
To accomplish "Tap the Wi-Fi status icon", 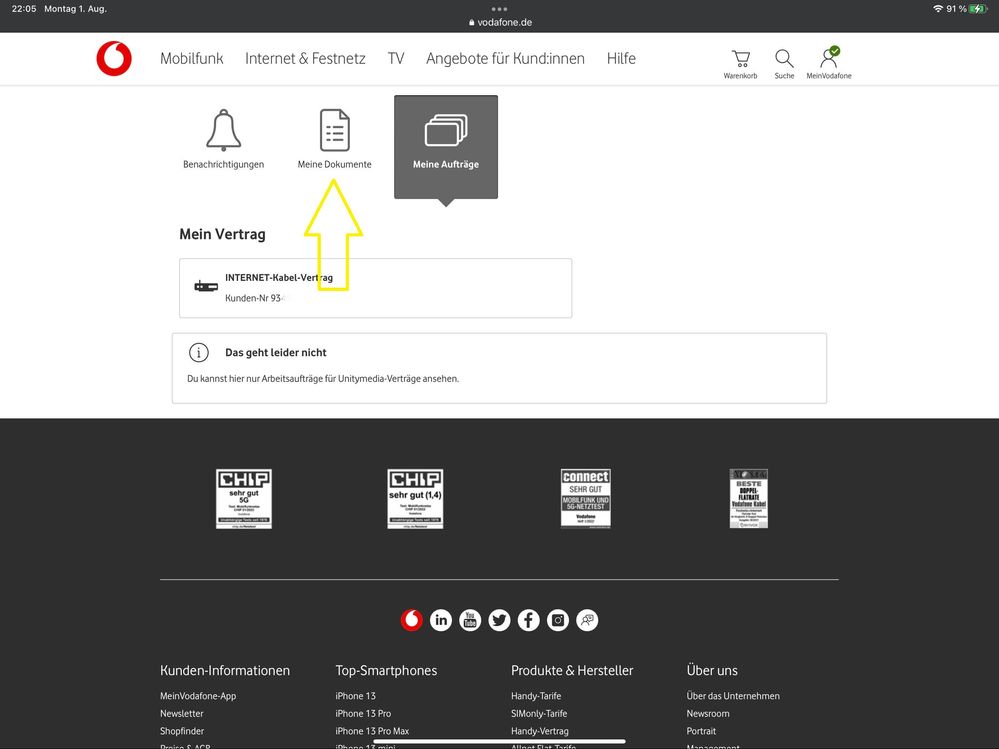I will (938, 8).
